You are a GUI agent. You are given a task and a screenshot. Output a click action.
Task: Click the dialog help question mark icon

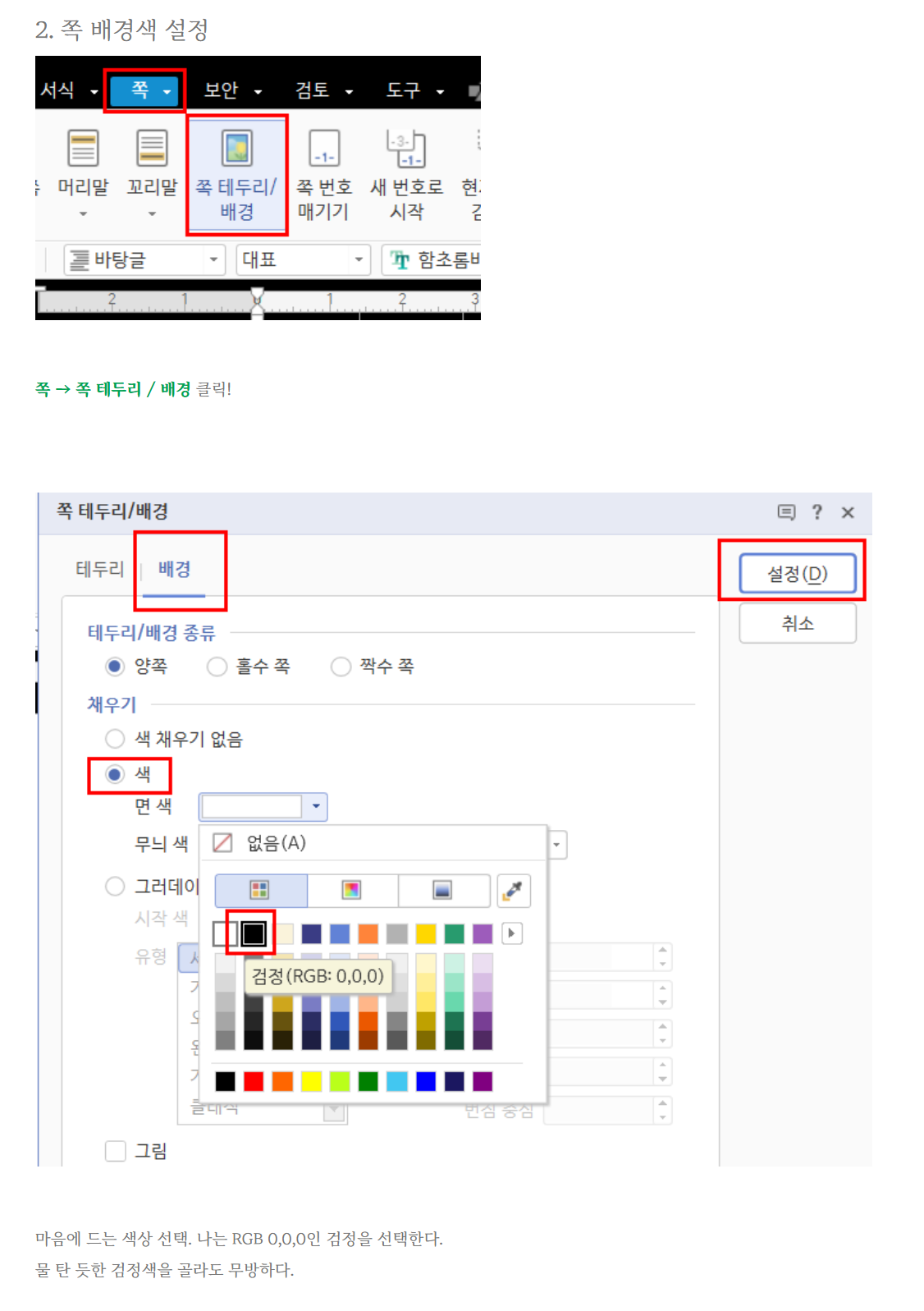coord(817,512)
